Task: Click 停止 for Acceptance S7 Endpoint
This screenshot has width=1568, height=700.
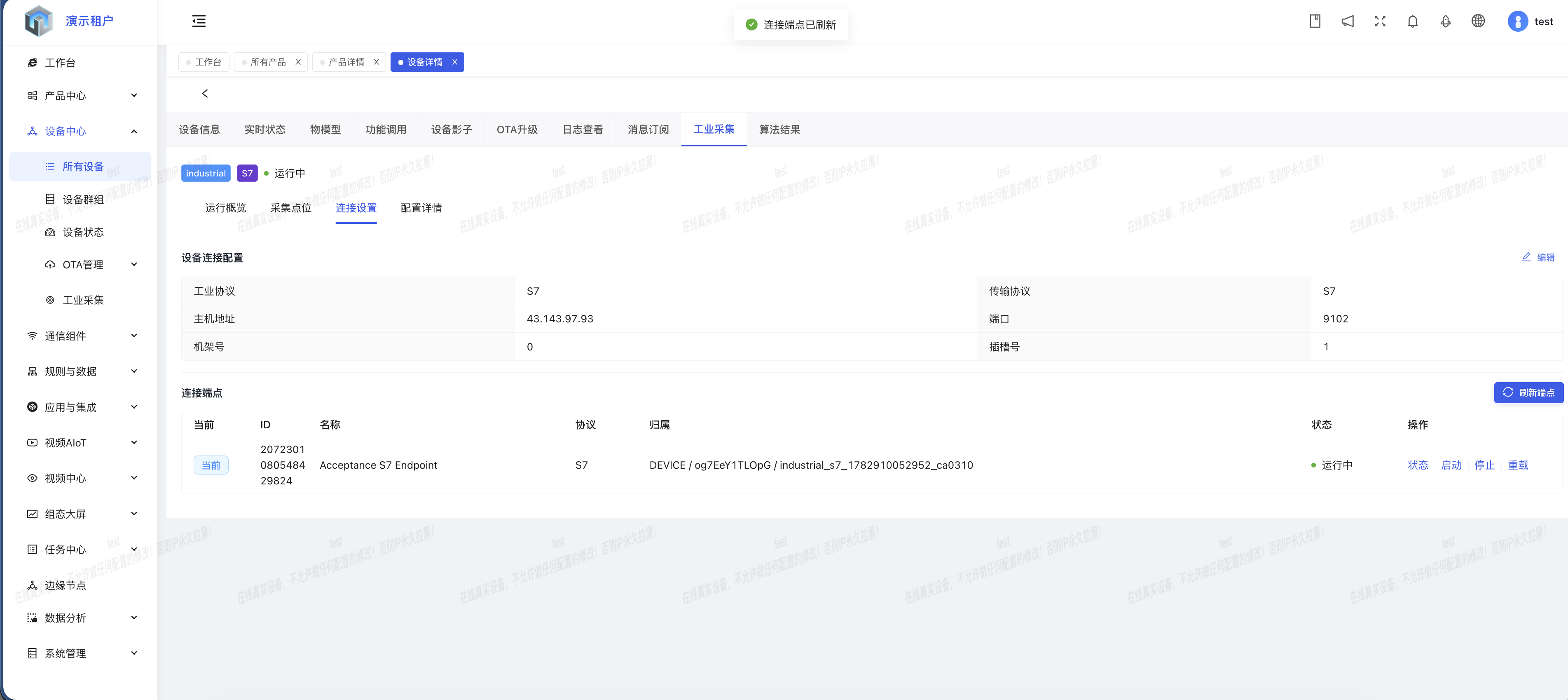Action: pos(1484,465)
